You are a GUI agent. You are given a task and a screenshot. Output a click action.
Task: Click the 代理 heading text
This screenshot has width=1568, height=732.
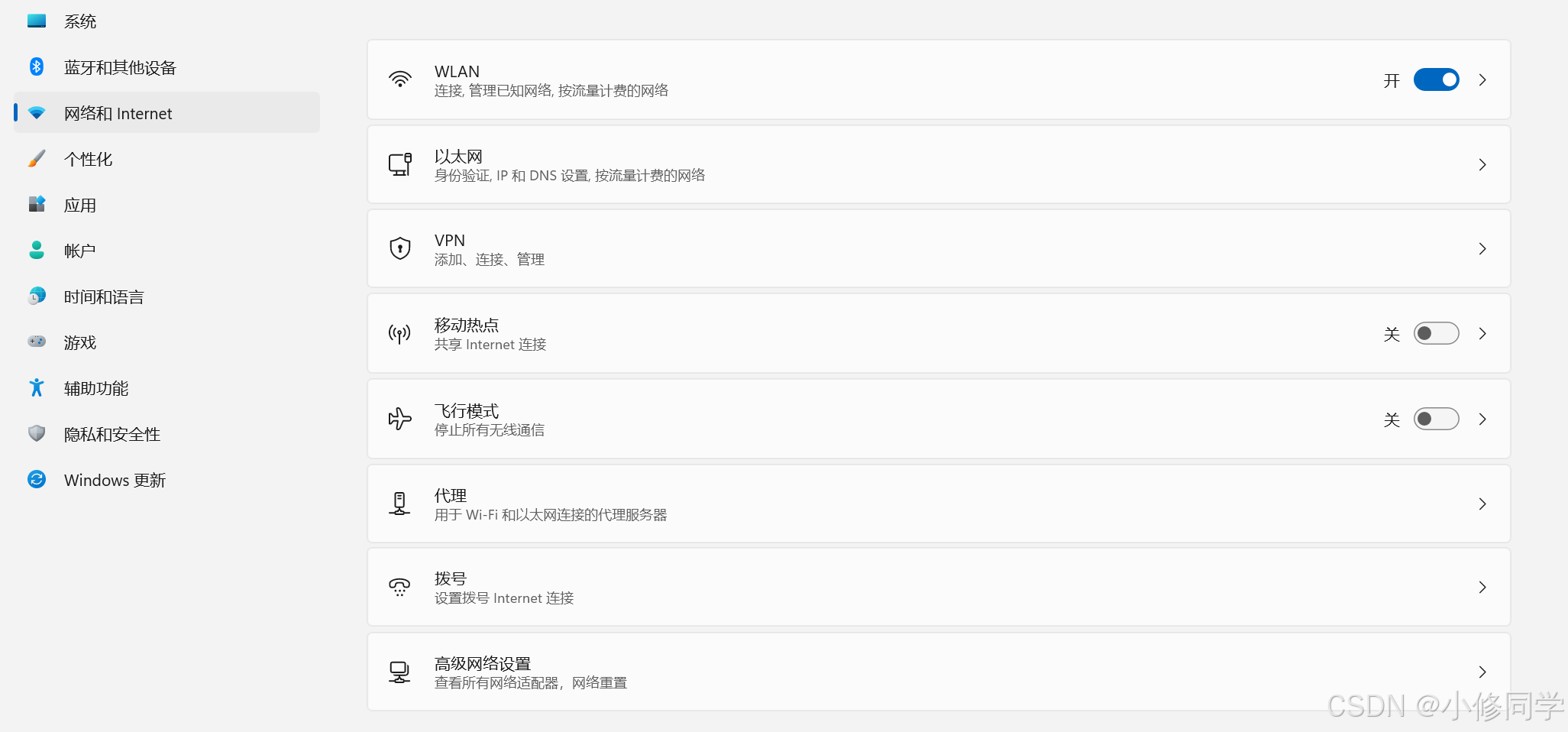[x=451, y=495]
